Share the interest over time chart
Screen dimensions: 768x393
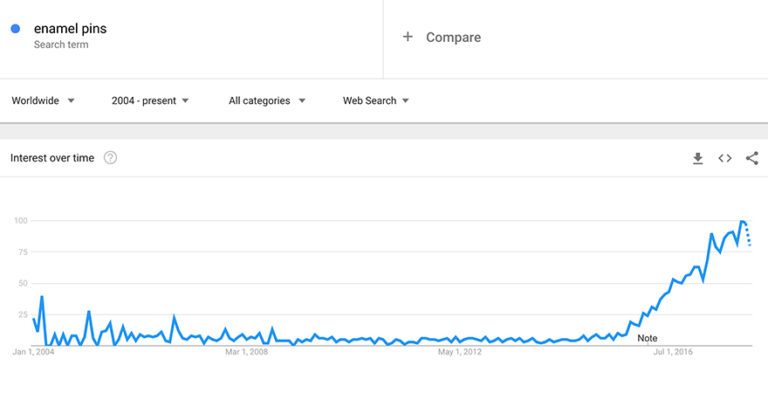(752, 158)
